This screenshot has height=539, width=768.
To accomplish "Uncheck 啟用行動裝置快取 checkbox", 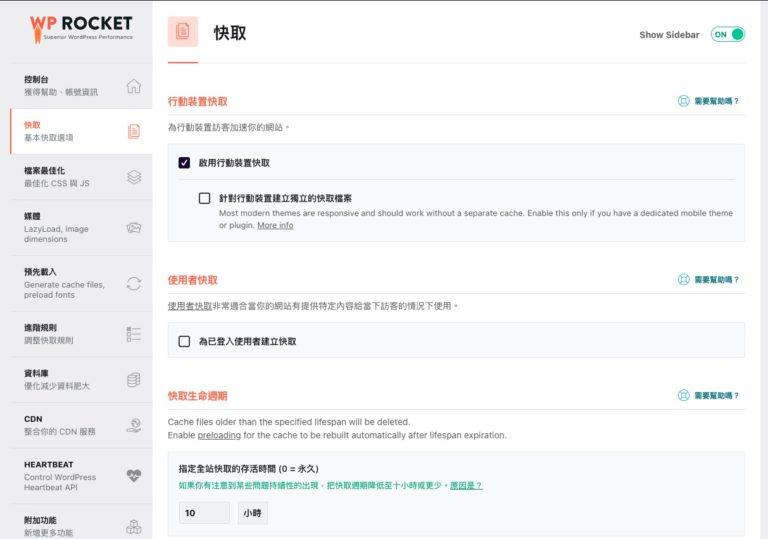I will (184, 163).
